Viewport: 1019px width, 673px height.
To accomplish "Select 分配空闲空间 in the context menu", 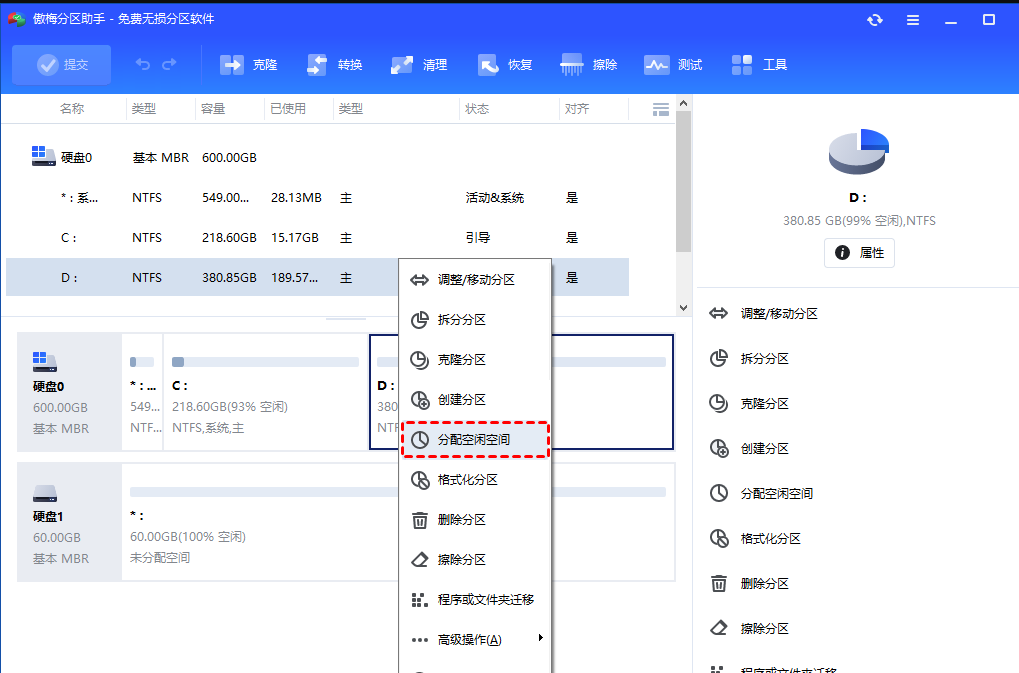I will point(475,440).
